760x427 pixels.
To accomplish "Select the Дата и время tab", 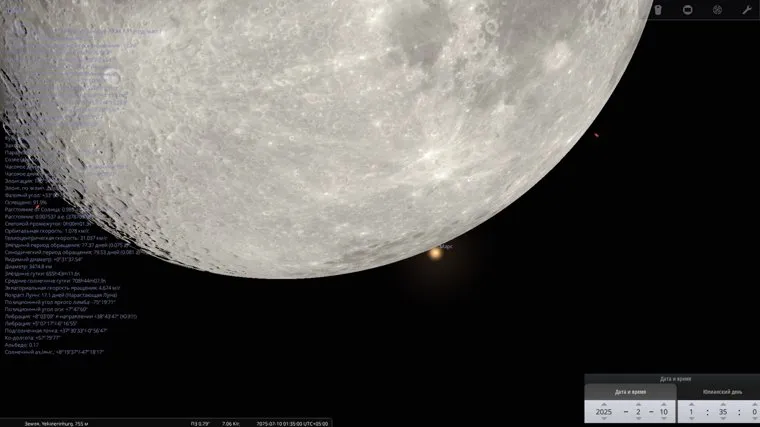I will click(631, 391).
